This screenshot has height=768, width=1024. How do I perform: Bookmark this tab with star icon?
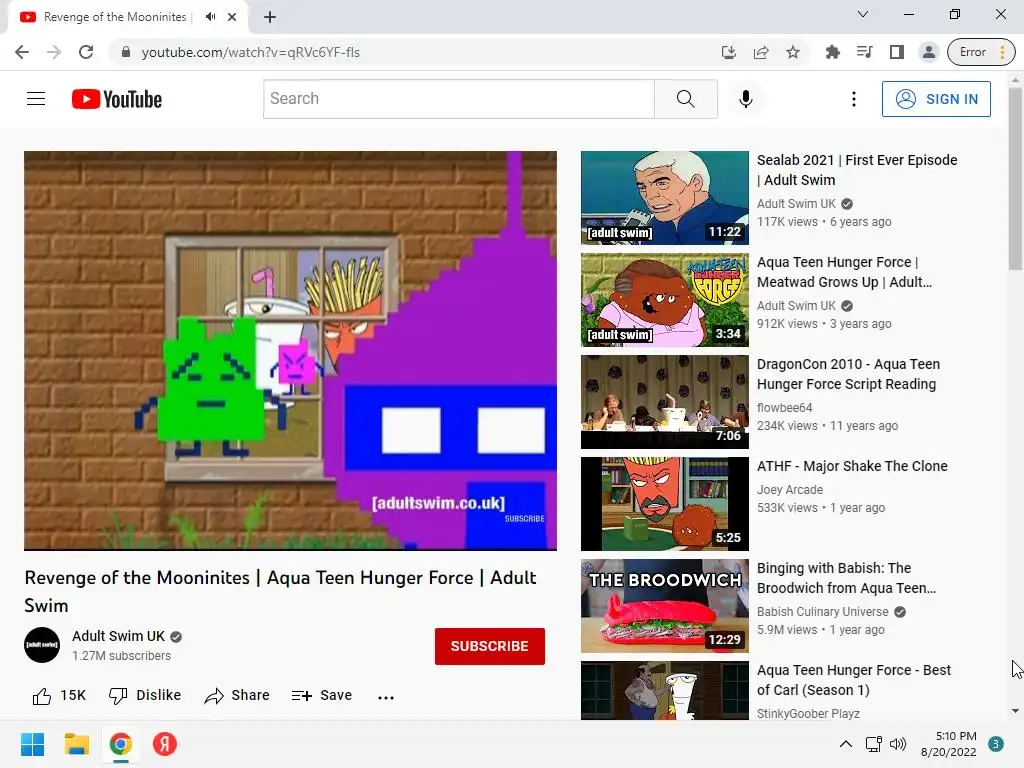tap(793, 52)
